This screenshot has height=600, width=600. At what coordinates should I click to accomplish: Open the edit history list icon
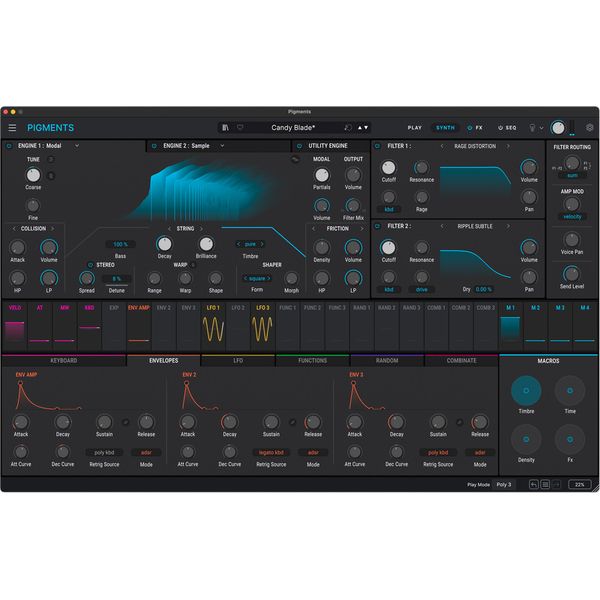[546, 484]
